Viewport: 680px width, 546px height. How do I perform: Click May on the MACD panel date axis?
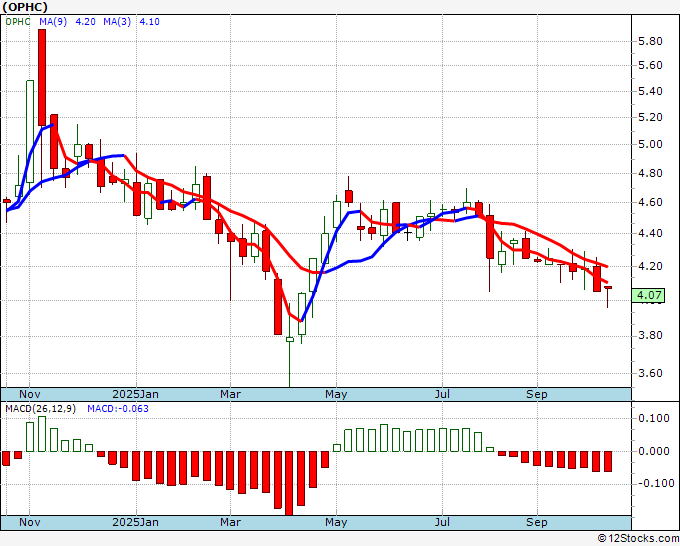coord(336,522)
